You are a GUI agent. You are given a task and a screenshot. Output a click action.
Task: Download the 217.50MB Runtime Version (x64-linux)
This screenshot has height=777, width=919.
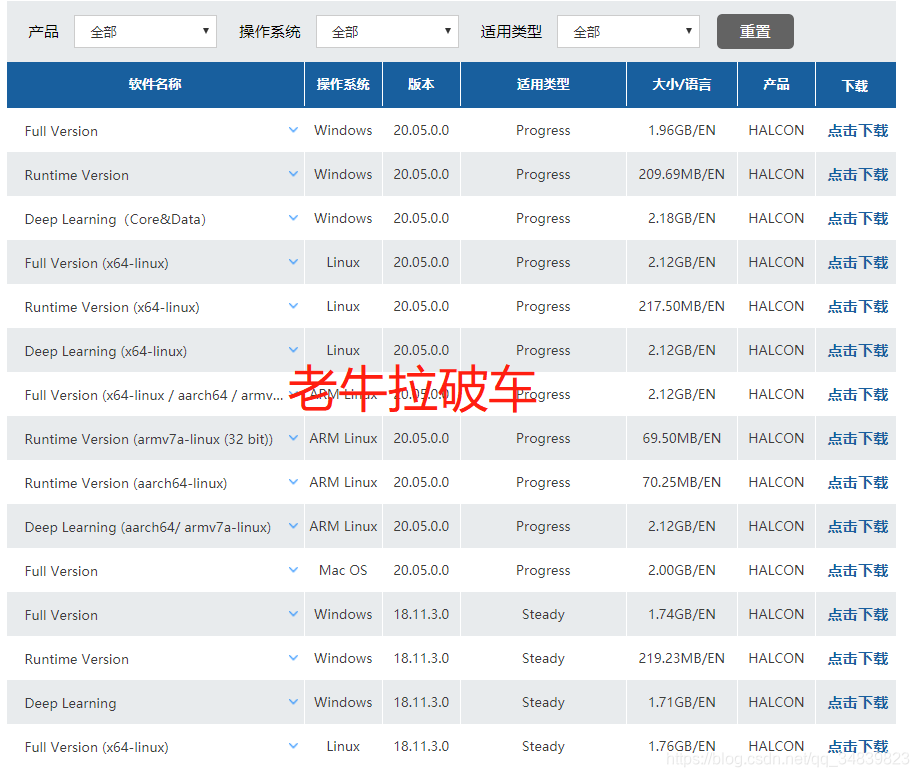coord(857,306)
